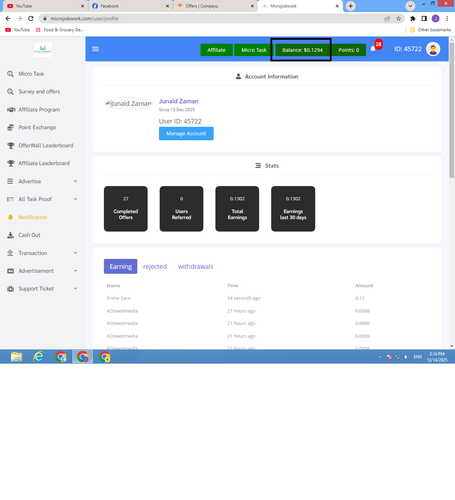Screen dimensions: 455x500
Task: Switch to the Offers Coinpayu tab
Action: click(215, 6)
